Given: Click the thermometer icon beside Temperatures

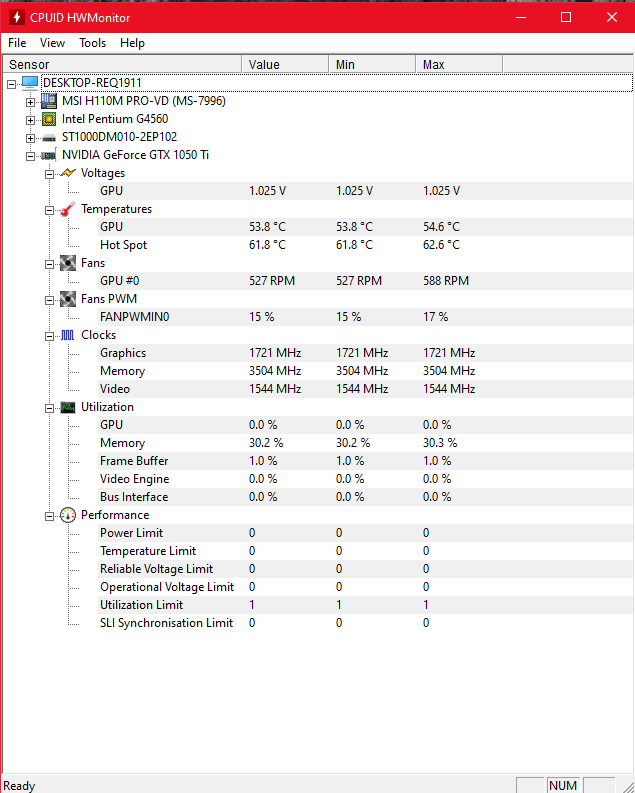Looking at the screenshot, I should pos(68,209).
